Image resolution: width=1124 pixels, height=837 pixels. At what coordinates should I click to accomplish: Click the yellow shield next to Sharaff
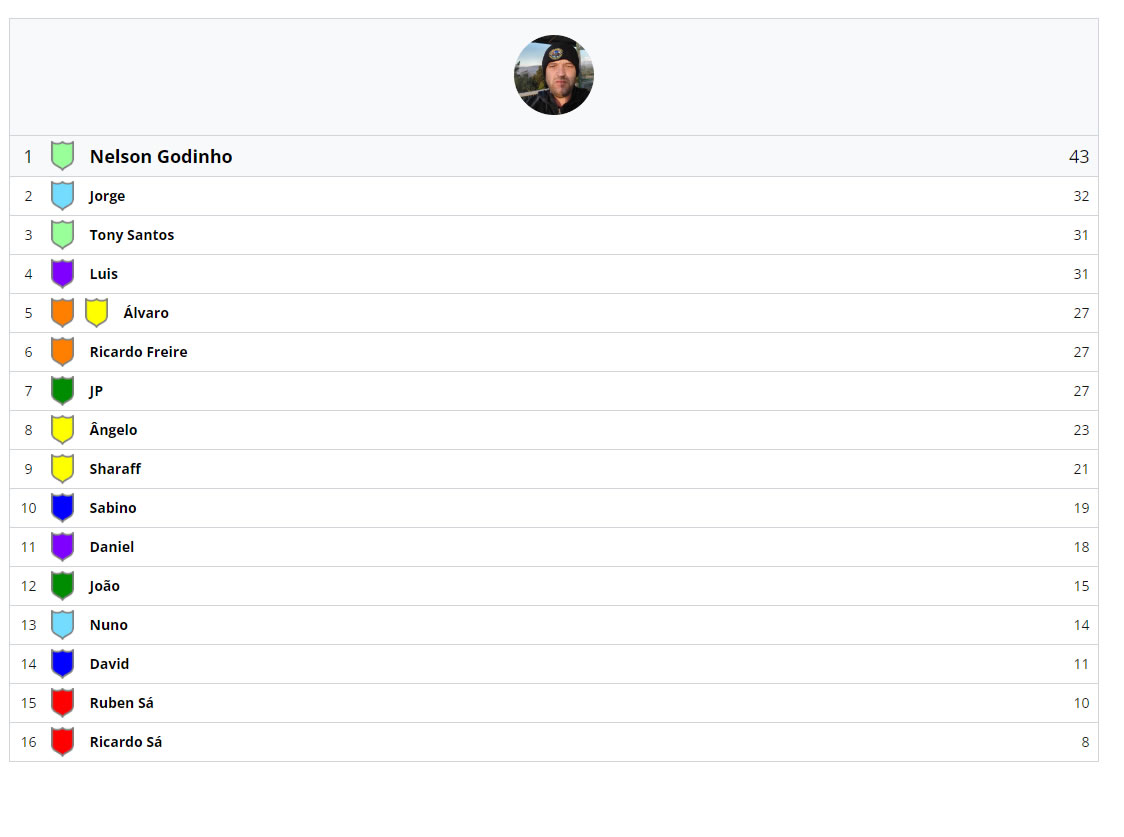[x=62, y=469]
